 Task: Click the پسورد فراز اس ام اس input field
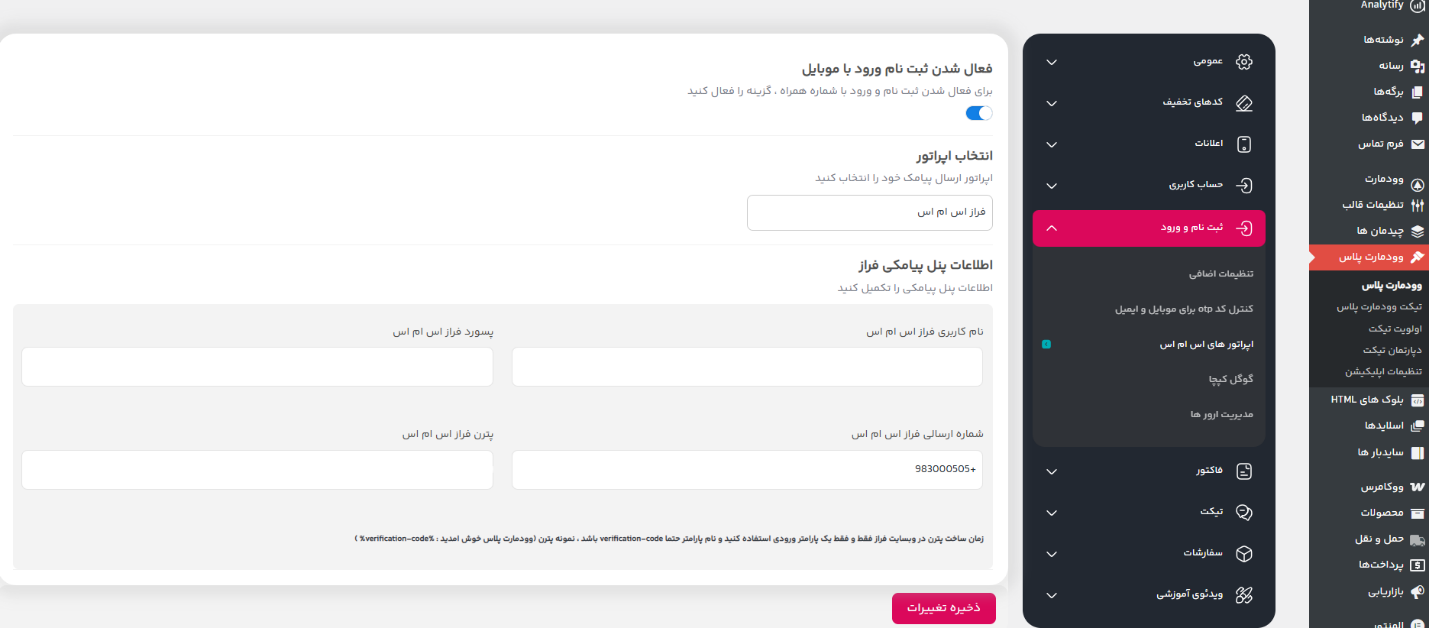click(256, 367)
